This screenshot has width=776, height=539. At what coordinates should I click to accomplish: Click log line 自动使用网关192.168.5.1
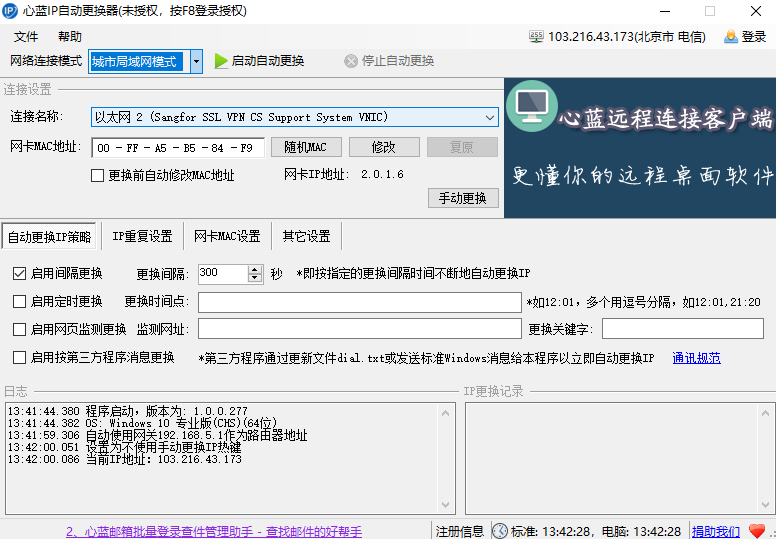[x=157, y=436]
